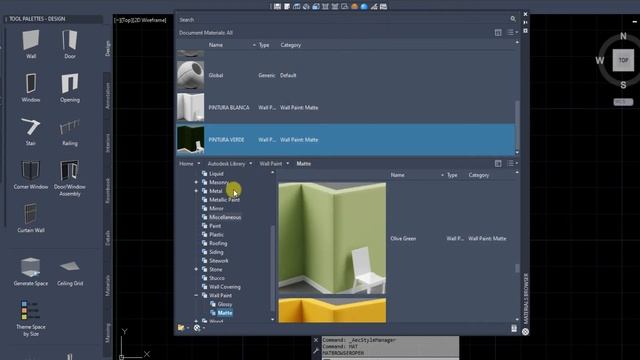
Task: Open document materials view options dropdown
Action: [x=512, y=32]
